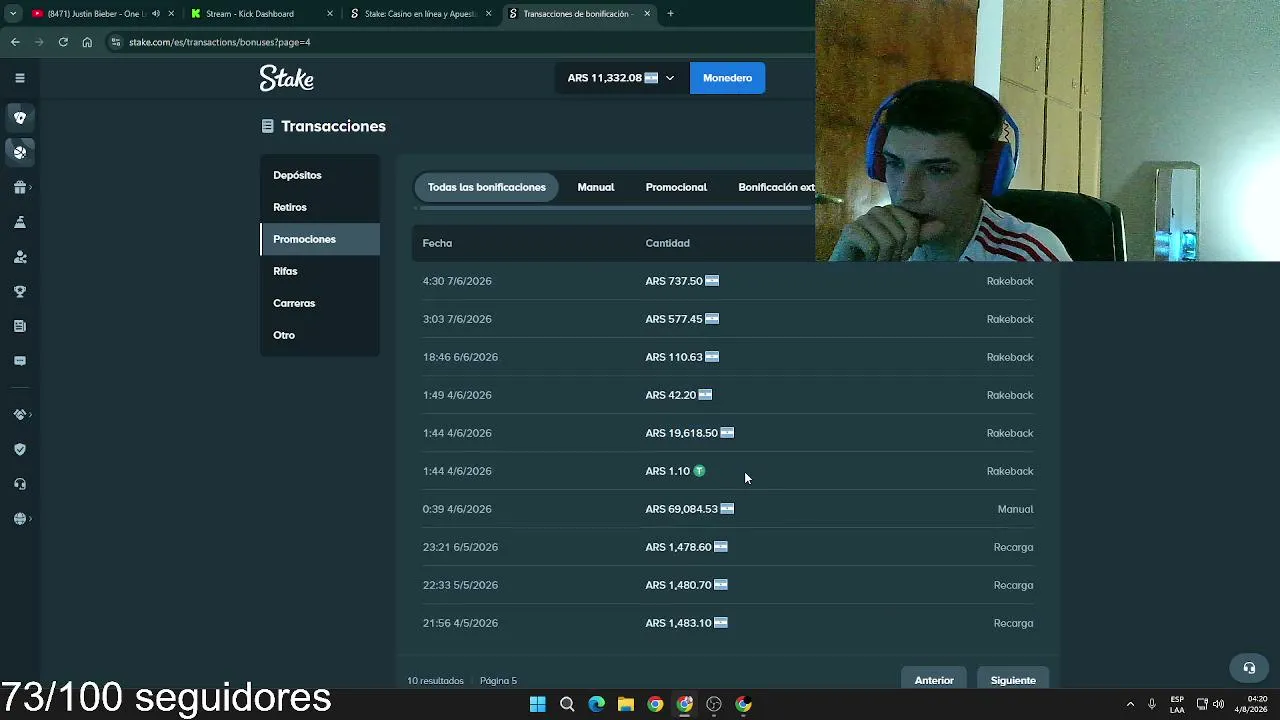Viewport: 1280px width, 720px height.
Task: Open the forum chat bubble icon in sidebar
Action: pos(20,361)
